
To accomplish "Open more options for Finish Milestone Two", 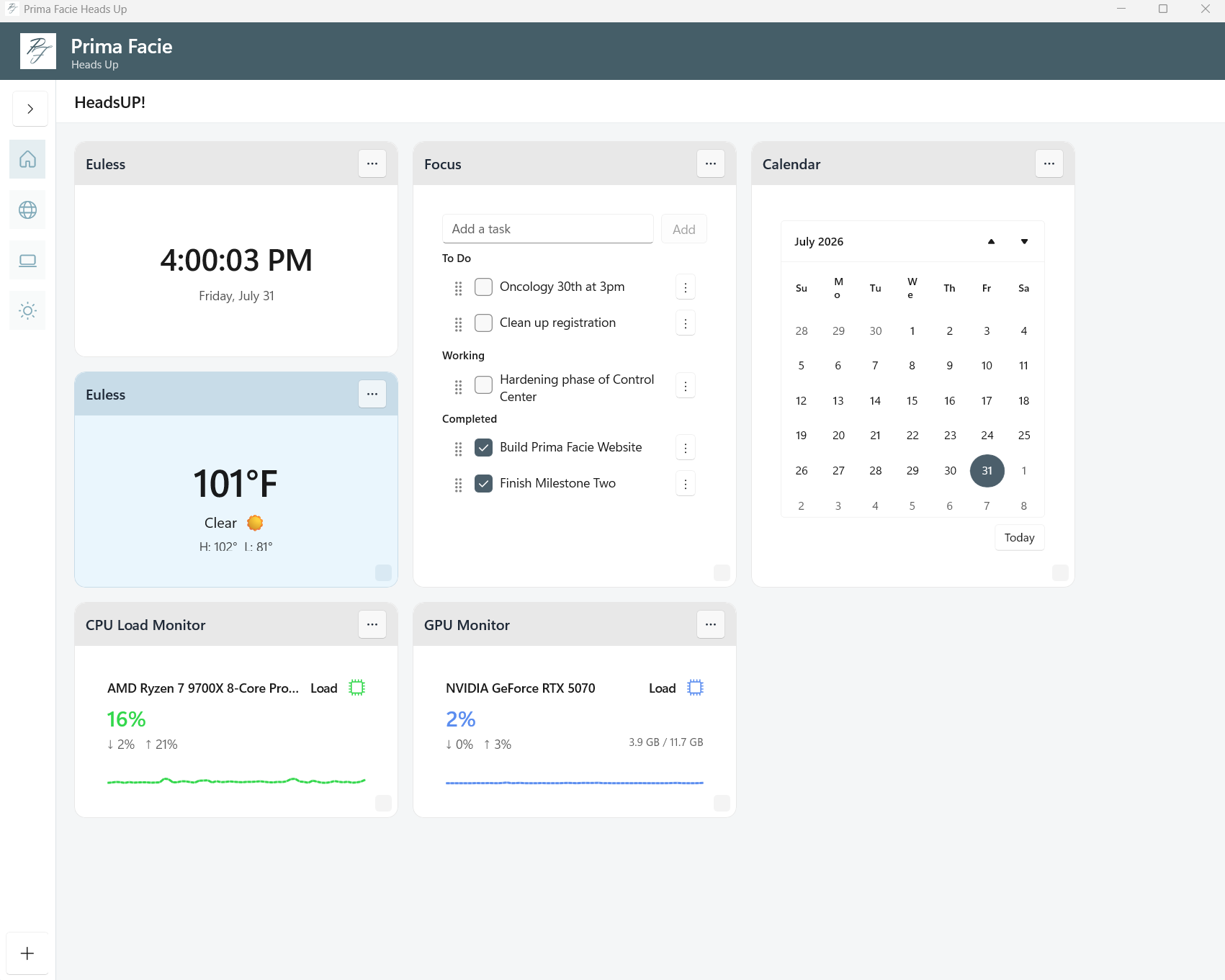I will tap(686, 484).
